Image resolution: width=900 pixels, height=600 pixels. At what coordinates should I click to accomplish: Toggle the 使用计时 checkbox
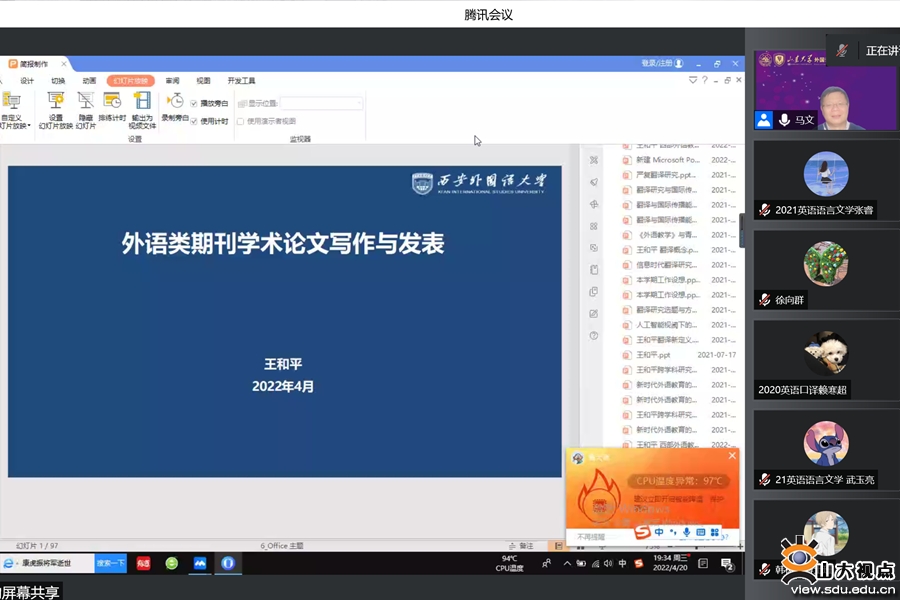point(194,121)
